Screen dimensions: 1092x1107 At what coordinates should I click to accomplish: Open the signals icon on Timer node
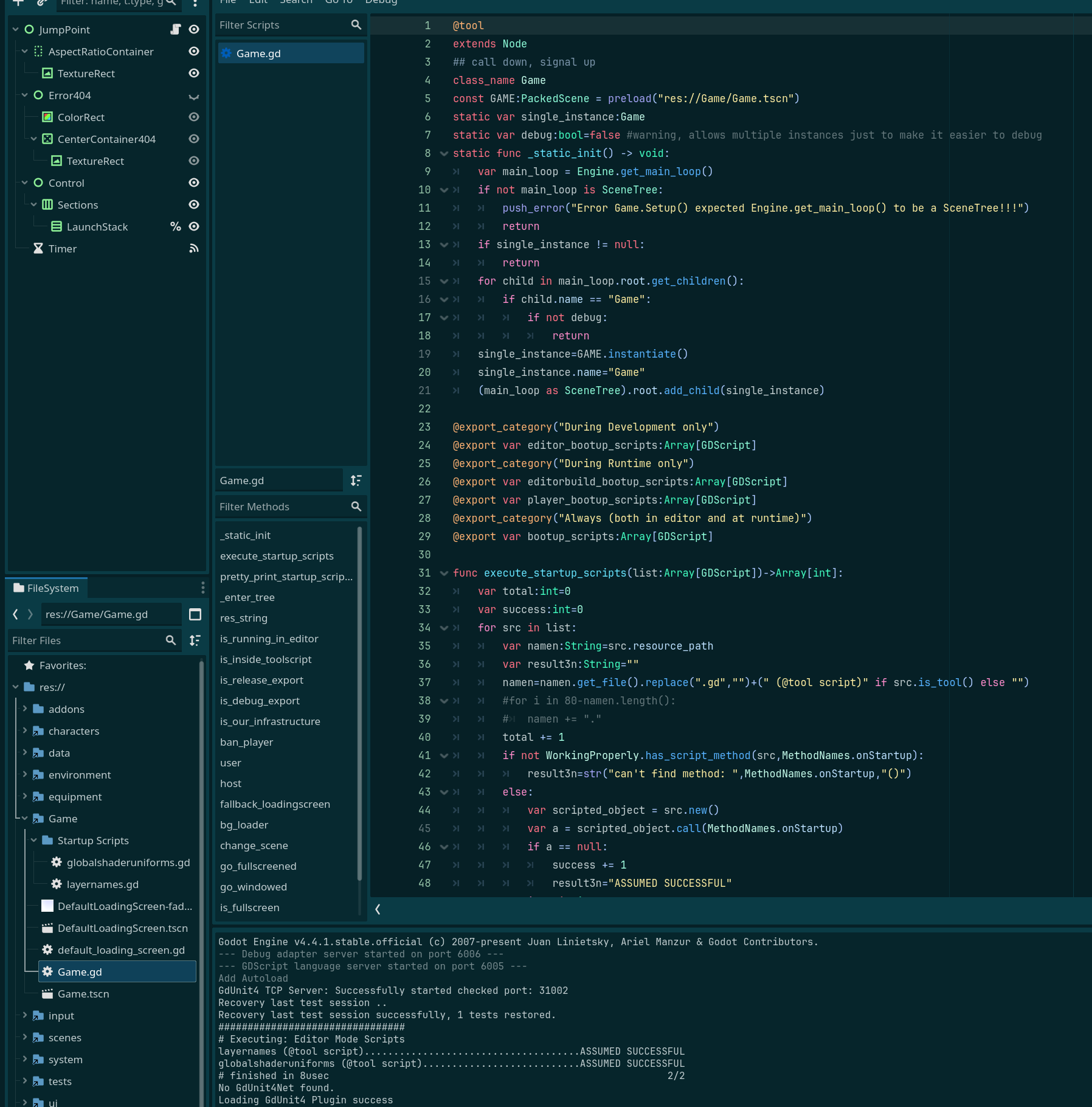tap(194, 248)
